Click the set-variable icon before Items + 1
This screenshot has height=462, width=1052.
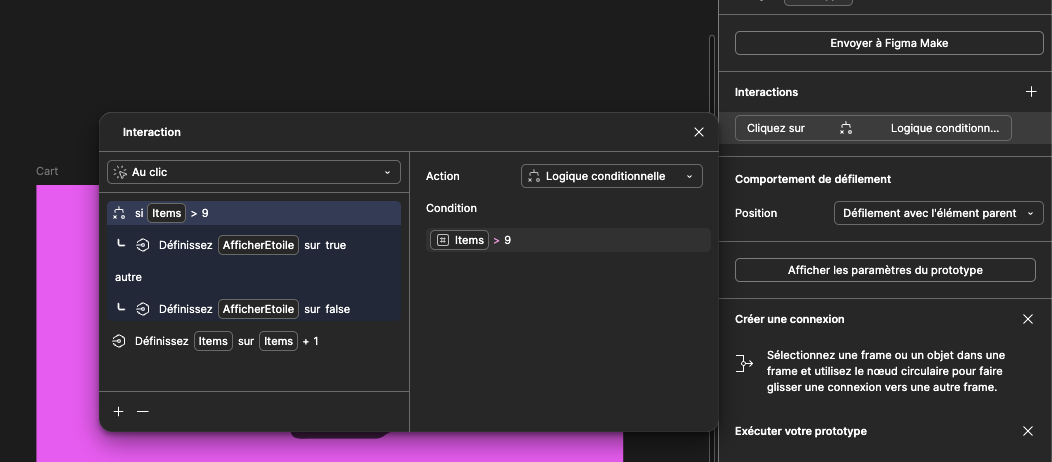tap(119, 341)
